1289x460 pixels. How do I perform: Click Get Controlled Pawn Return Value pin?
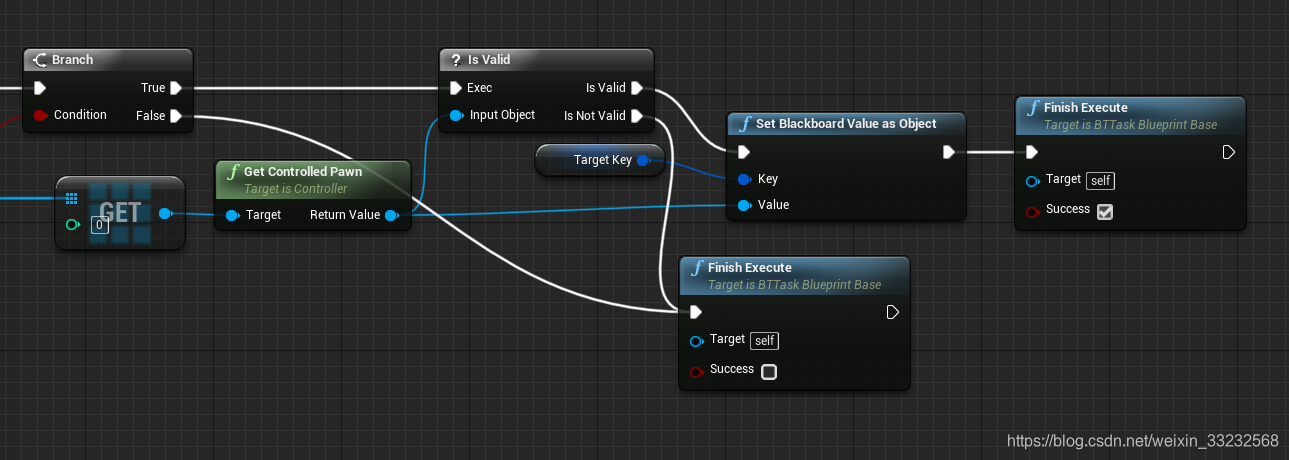(391, 215)
